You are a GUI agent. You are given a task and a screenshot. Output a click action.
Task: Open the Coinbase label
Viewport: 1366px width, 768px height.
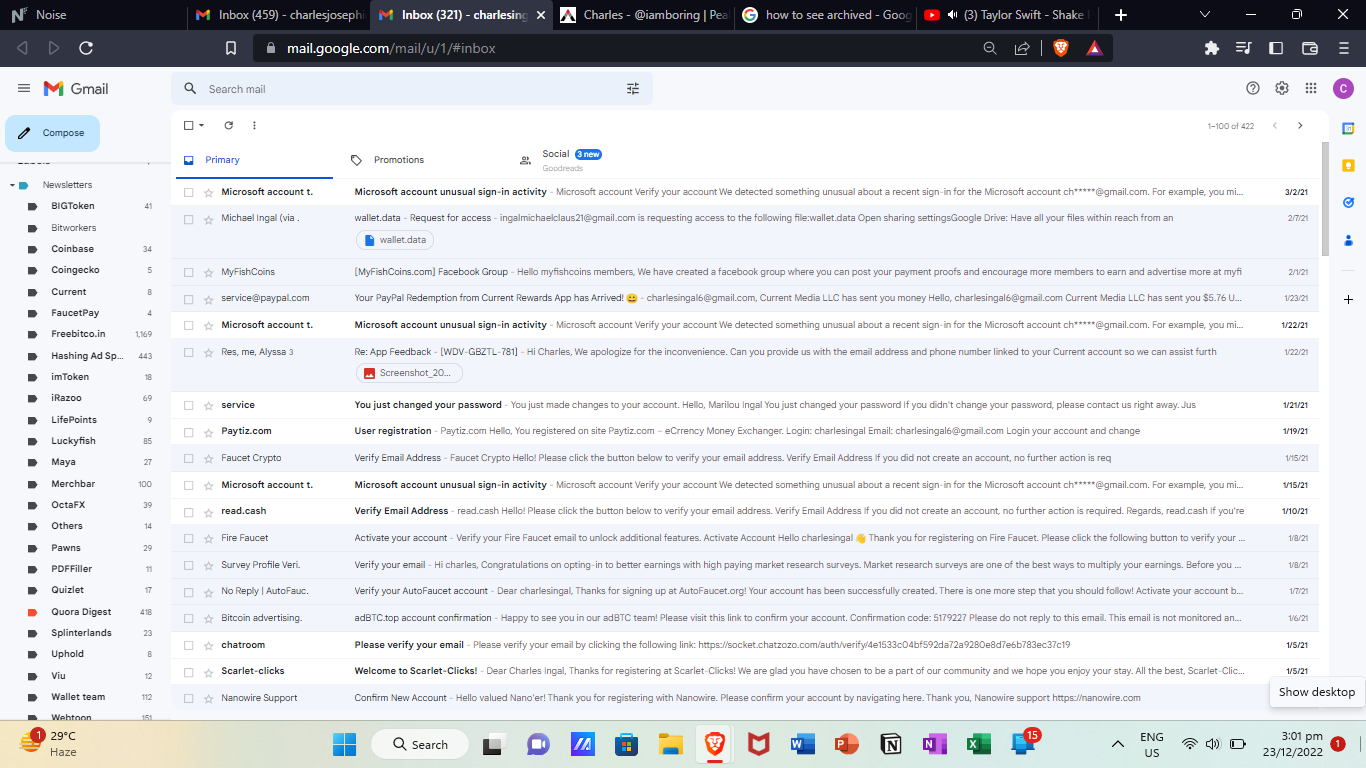tap(73, 249)
